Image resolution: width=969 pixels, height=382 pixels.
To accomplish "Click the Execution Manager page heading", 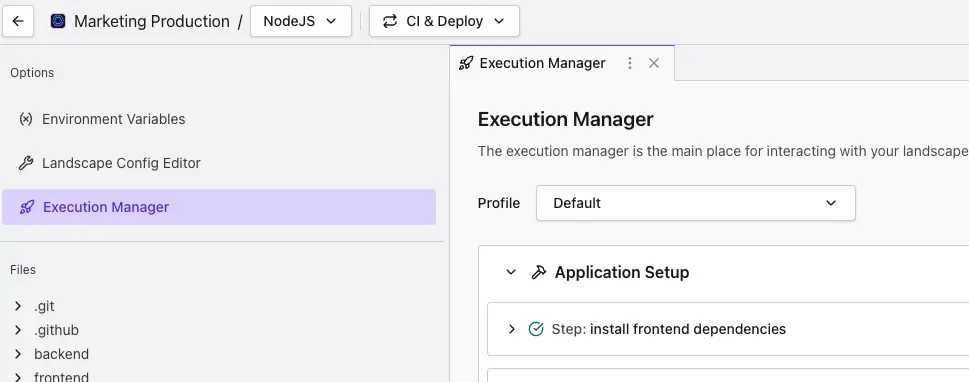I will click(x=565, y=119).
